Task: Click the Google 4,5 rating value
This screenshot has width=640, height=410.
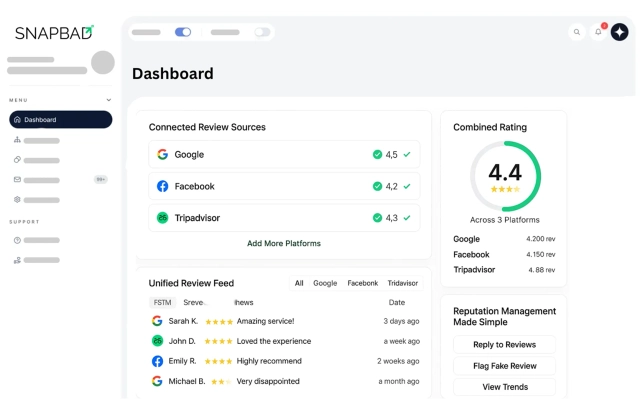Action: coord(391,155)
